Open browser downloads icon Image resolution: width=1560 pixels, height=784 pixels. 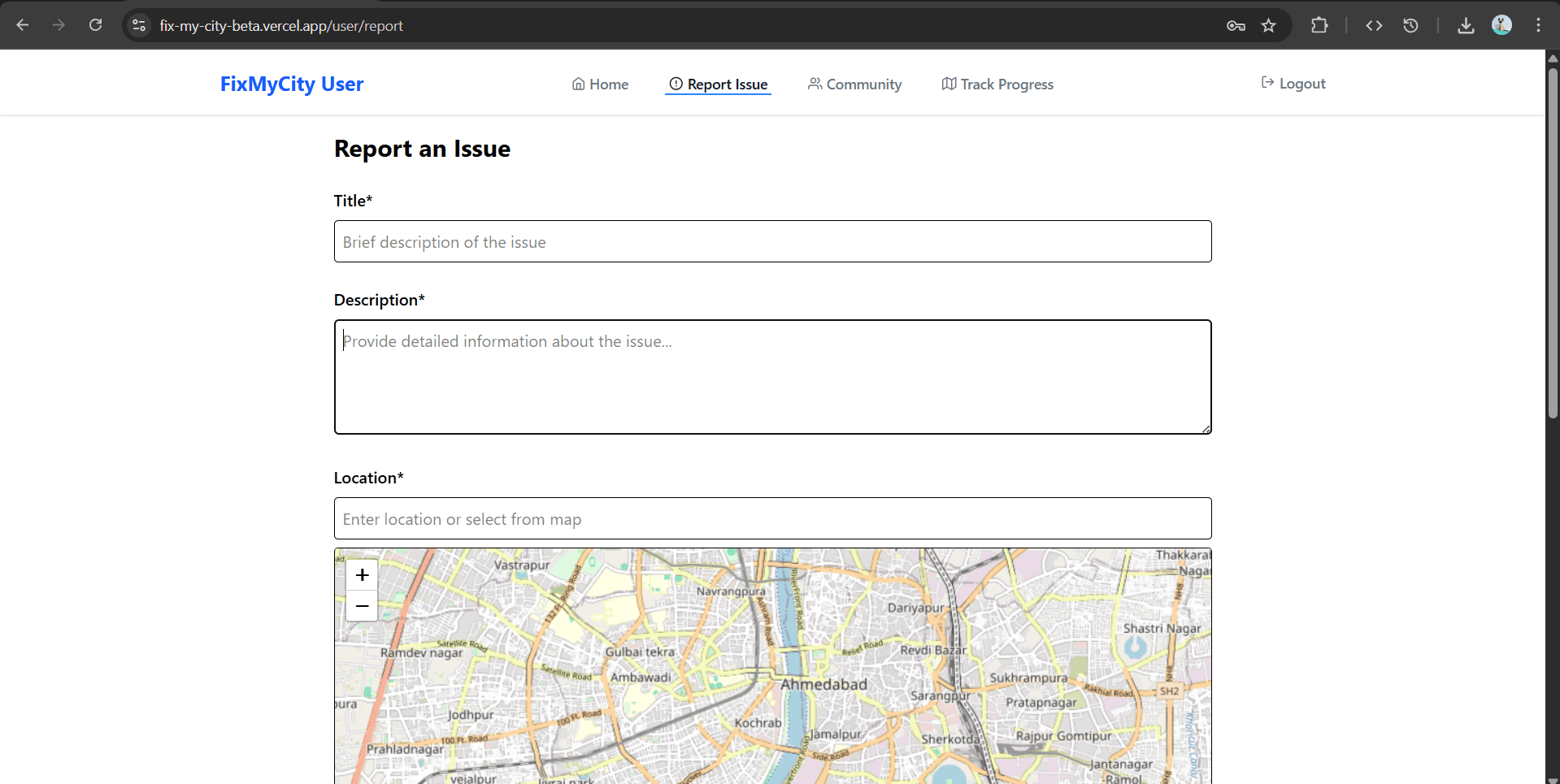coord(1465,26)
